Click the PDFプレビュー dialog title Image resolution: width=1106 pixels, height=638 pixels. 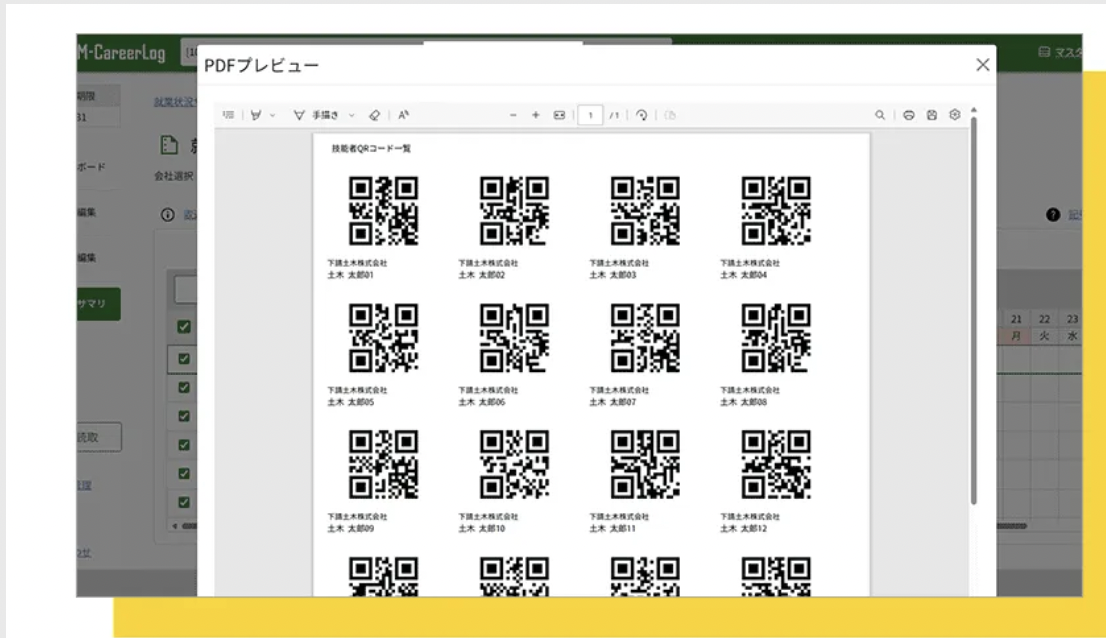[262, 66]
